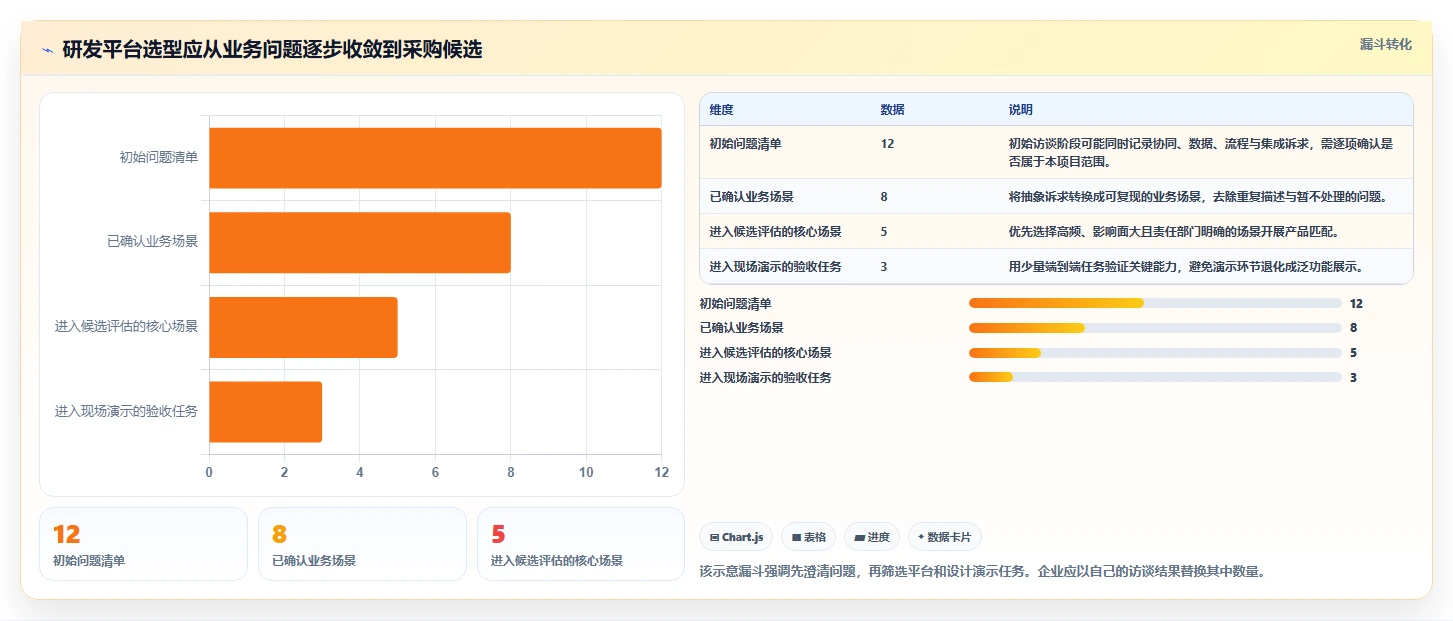Click the 进入现场演示的验收任务 progress bar
Image resolution: width=1453 pixels, height=621 pixels.
pos(1155,377)
